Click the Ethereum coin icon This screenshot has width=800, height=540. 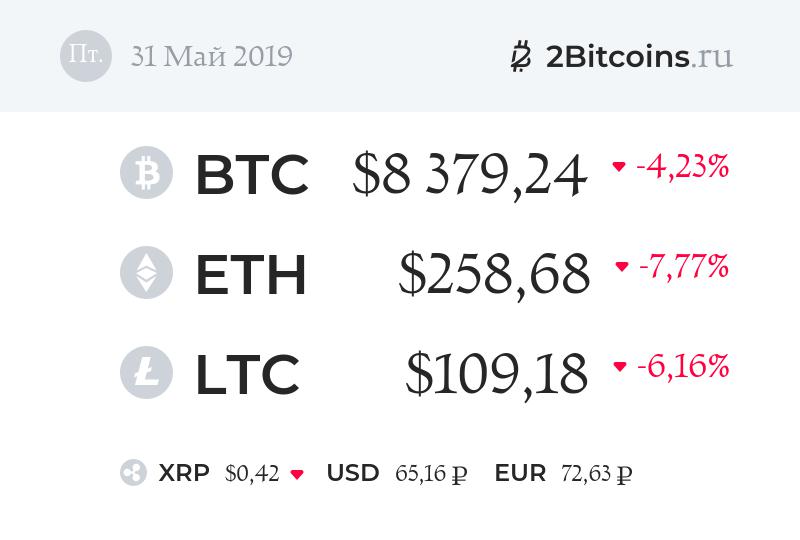point(146,273)
